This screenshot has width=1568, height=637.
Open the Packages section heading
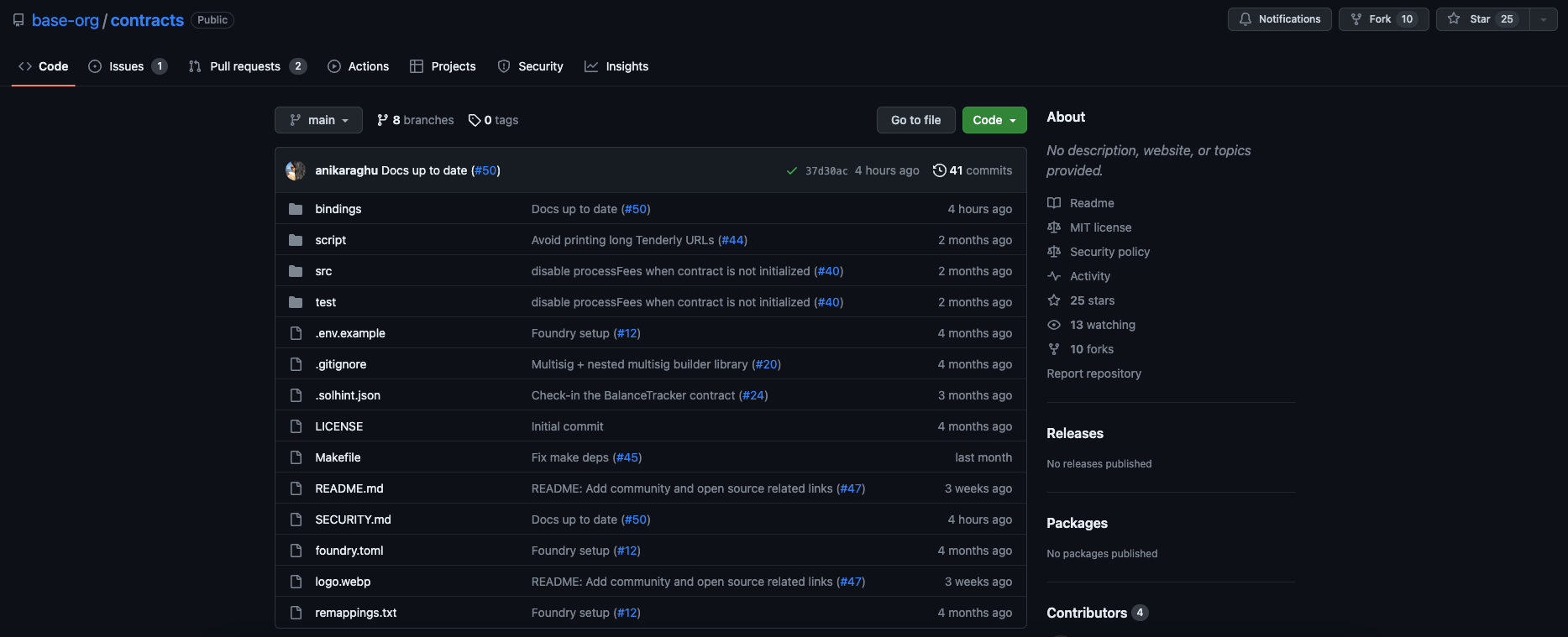coord(1077,523)
